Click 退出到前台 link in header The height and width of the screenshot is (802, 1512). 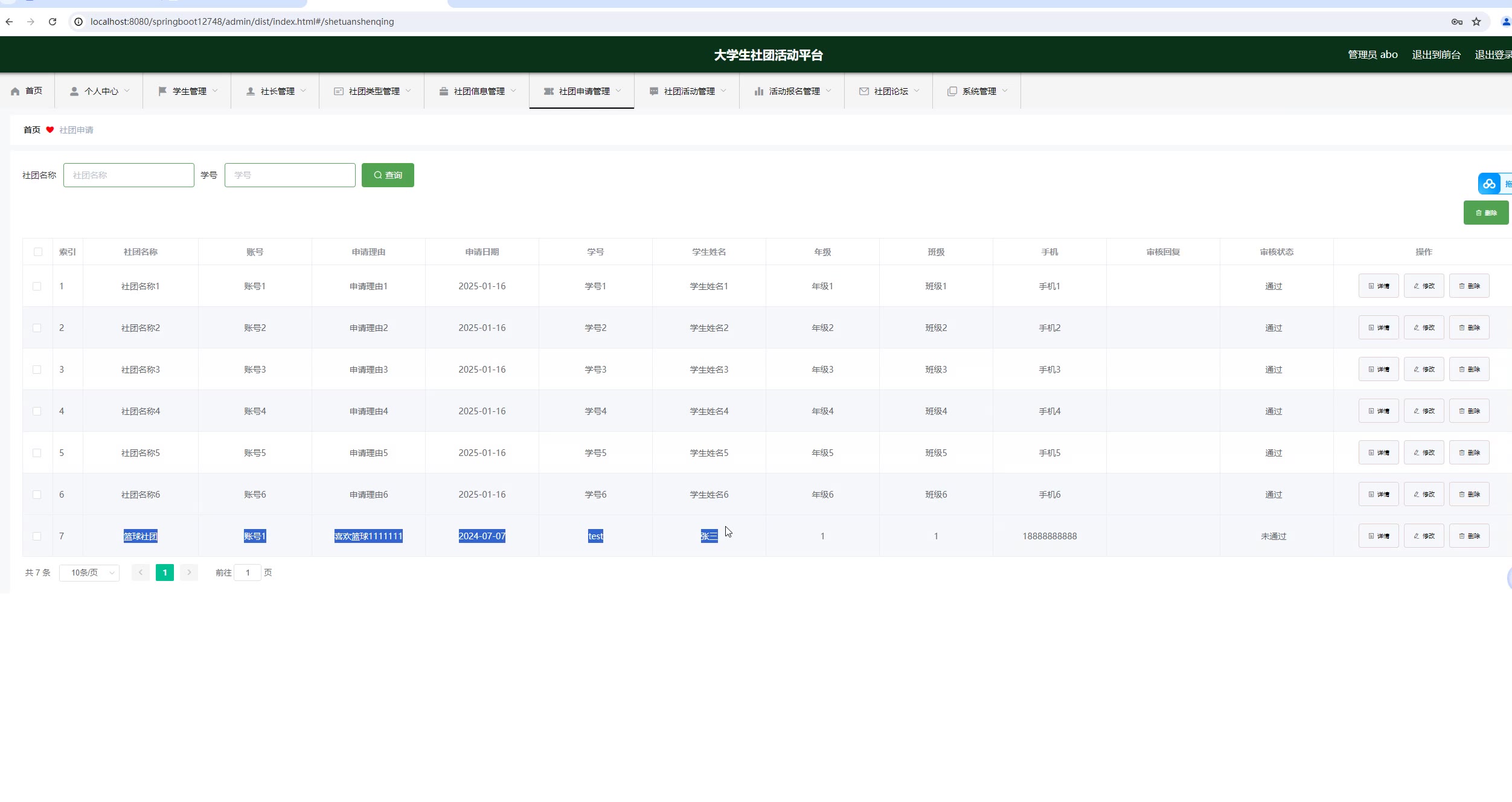pyautogui.click(x=1436, y=55)
